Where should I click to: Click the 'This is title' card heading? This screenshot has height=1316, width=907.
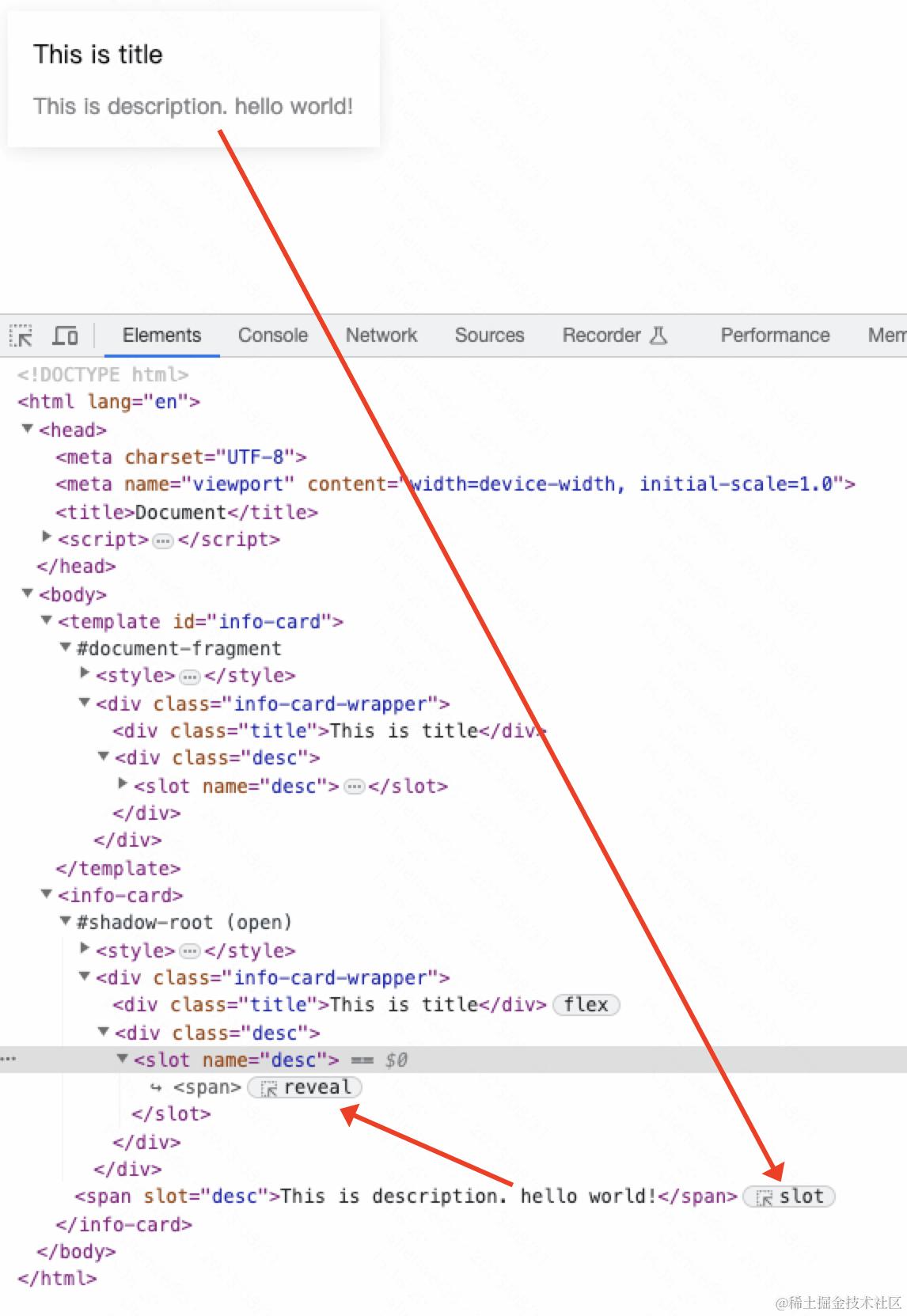click(x=98, y=55)
